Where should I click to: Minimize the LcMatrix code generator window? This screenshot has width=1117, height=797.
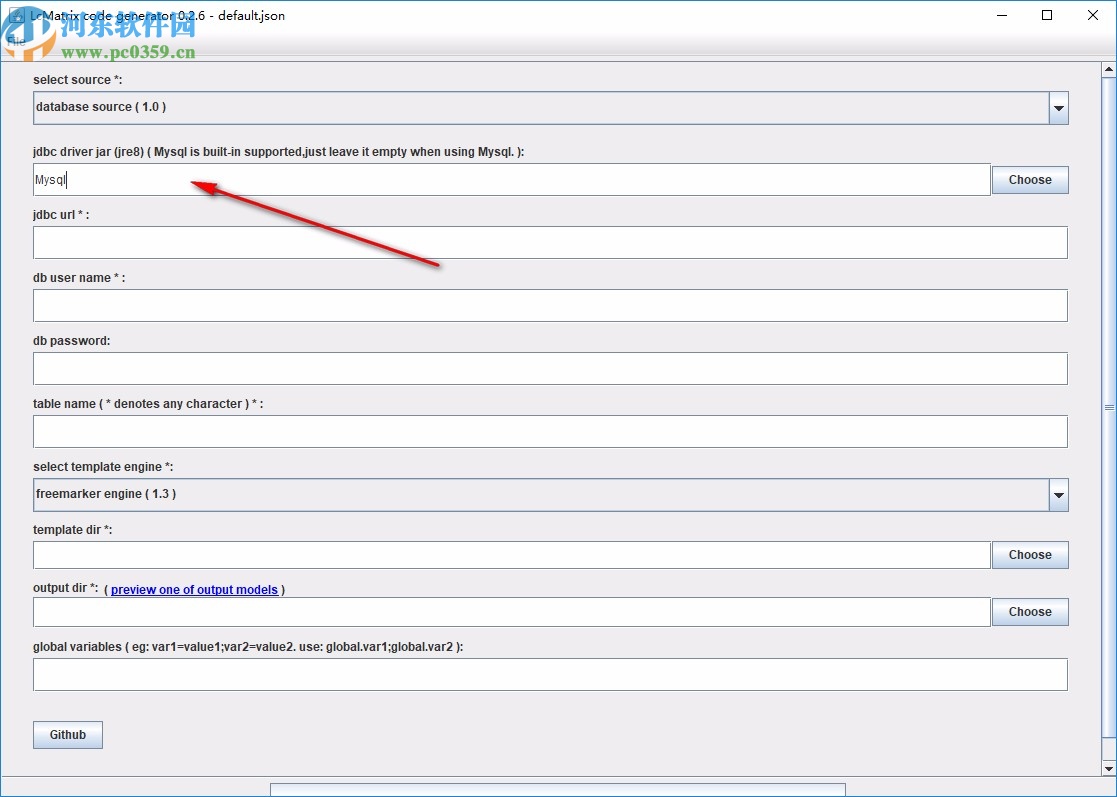click(1002, 15)
